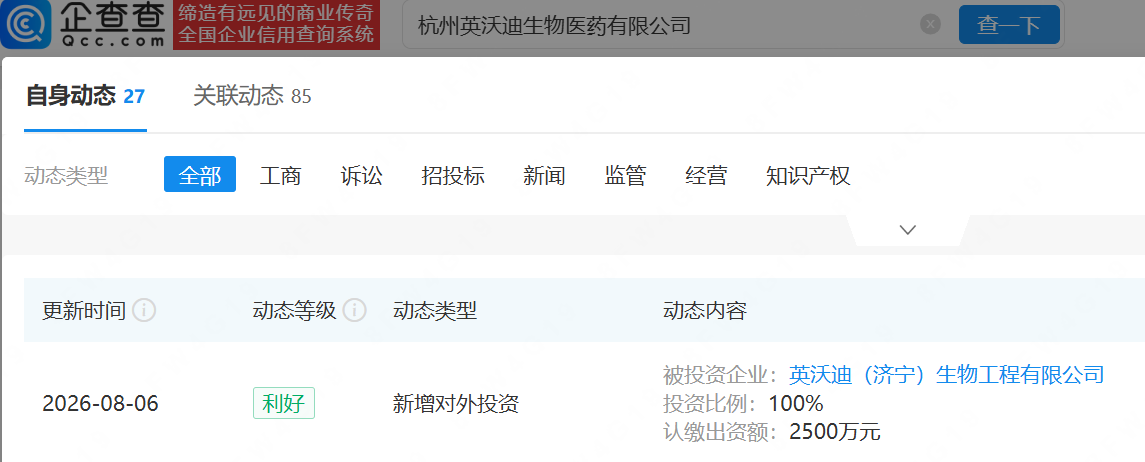
Task: Select the 2500万元 amount value
Action: click(x=835, y=432)
